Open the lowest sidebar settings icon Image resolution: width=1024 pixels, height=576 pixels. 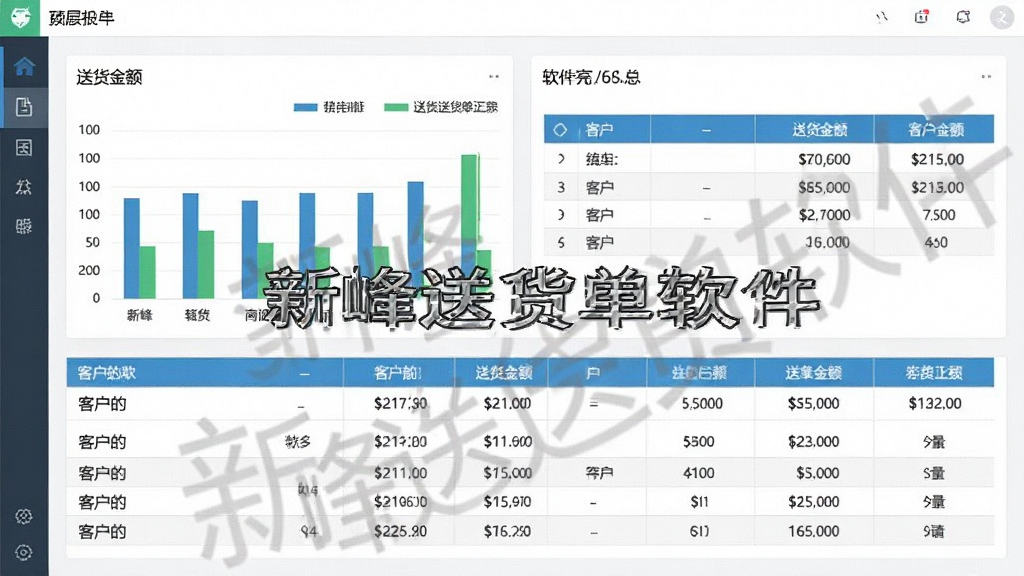[x=24, y=552]
